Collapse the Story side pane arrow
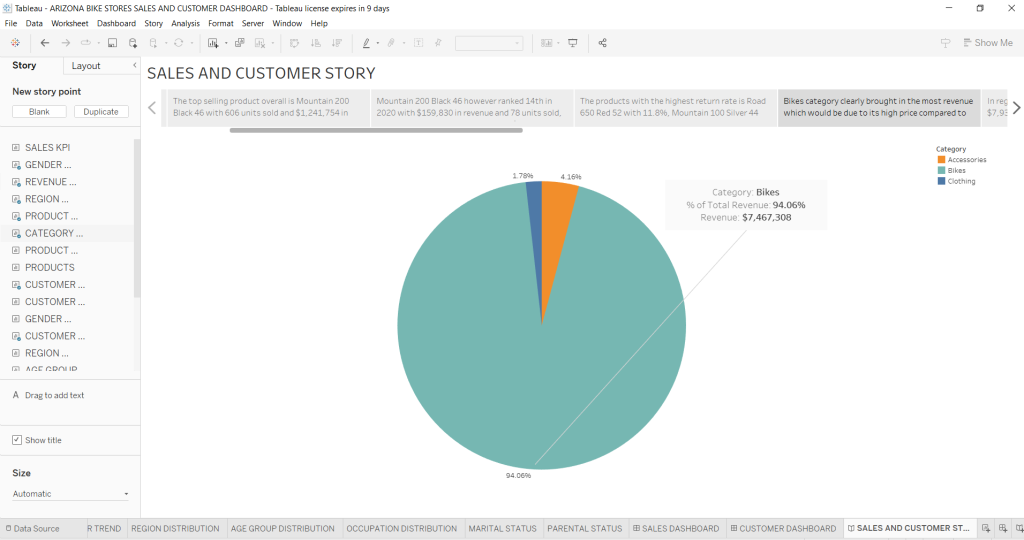Viewport: 1024px width, 540px height. click(134, 66)
